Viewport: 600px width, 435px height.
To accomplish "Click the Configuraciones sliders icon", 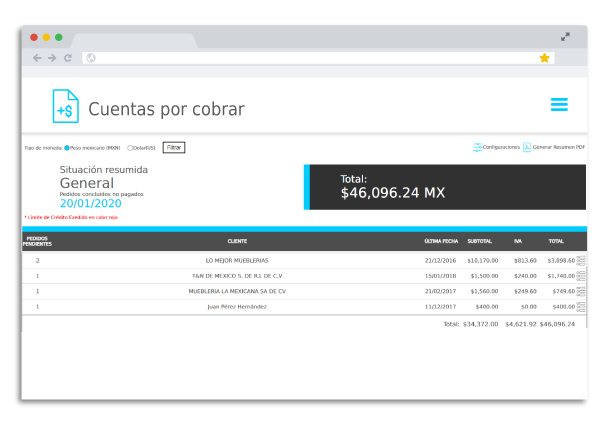I will pyautogui.click(x=478, y=147).
